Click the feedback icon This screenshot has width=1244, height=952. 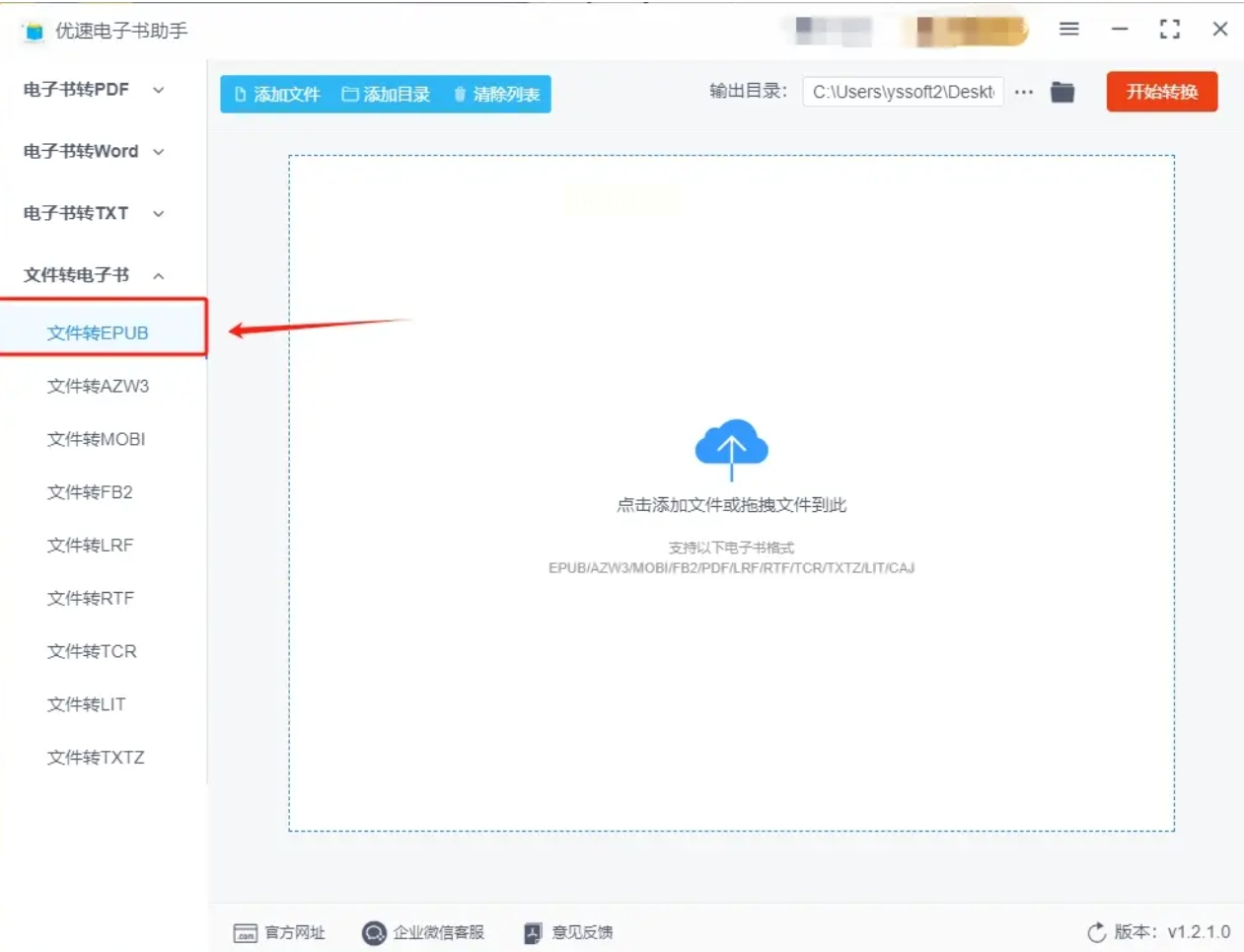pyautogui.click(x=533, y=932)
